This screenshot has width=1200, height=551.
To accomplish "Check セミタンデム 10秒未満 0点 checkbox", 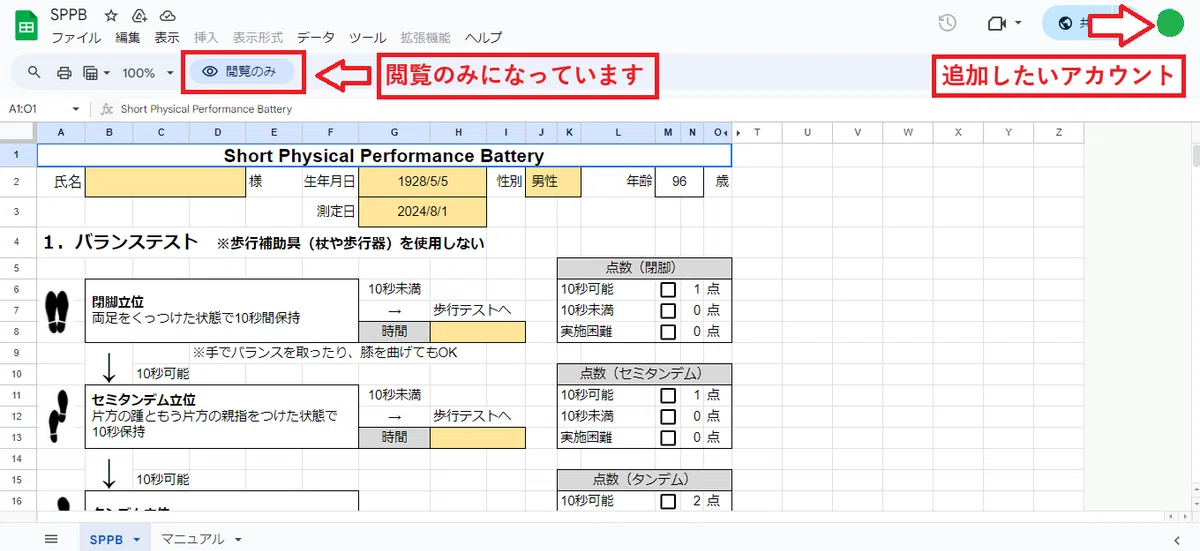I will tap(668, 416).
